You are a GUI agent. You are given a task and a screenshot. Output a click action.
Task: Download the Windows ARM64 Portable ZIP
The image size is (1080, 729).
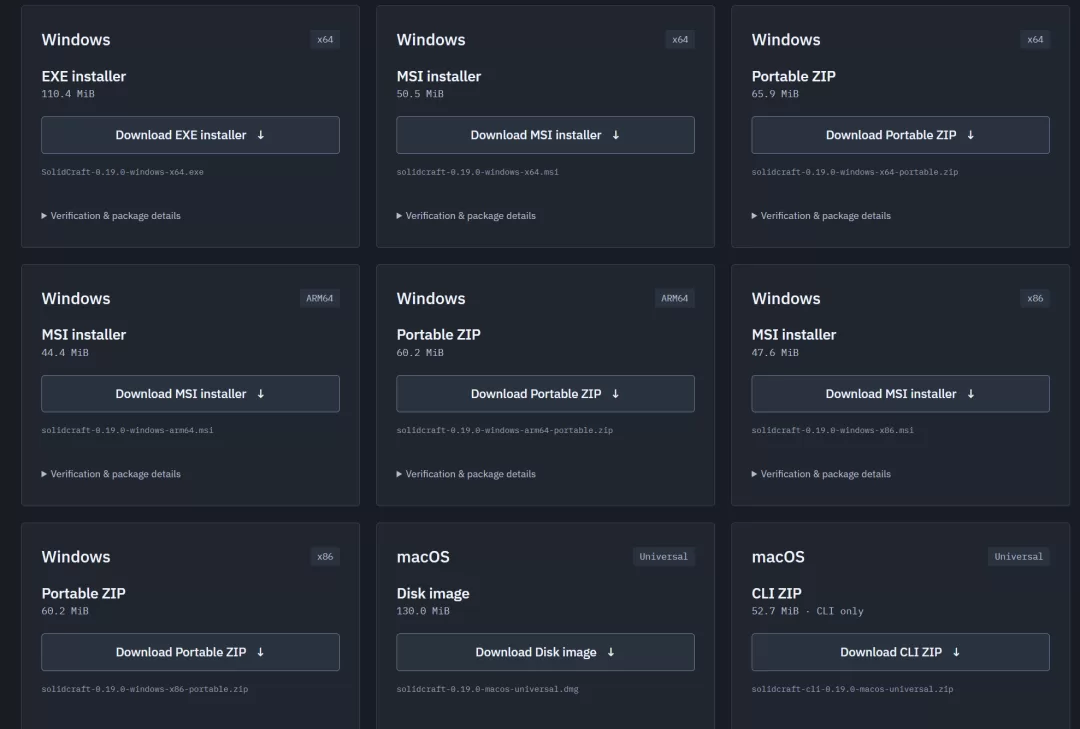546,393
